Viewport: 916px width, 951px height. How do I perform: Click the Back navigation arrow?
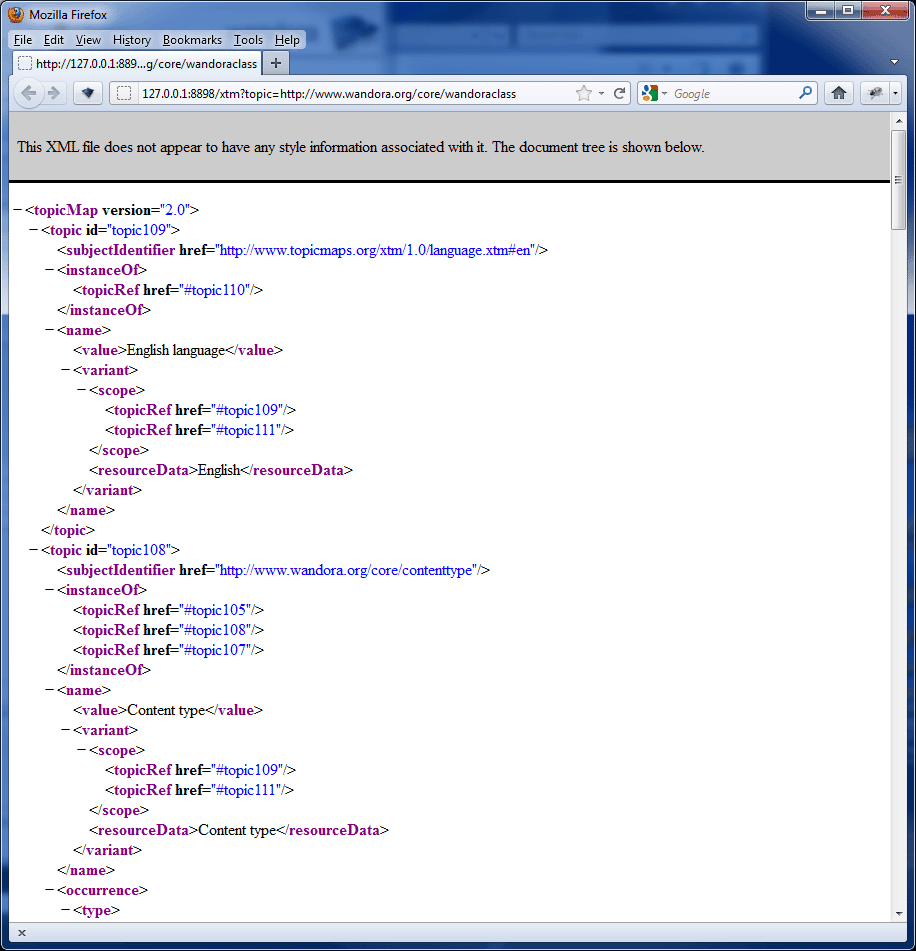coord(29,93)
